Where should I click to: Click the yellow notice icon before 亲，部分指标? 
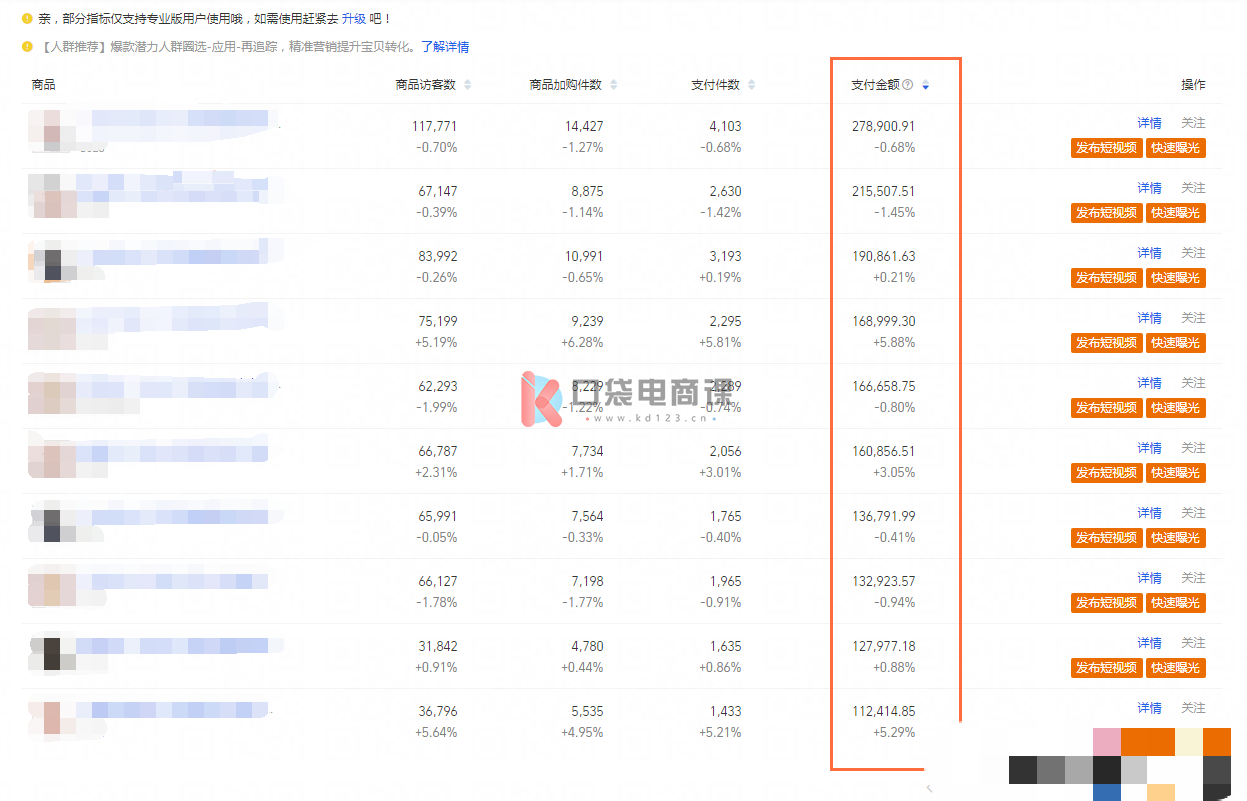coord(27,18)
